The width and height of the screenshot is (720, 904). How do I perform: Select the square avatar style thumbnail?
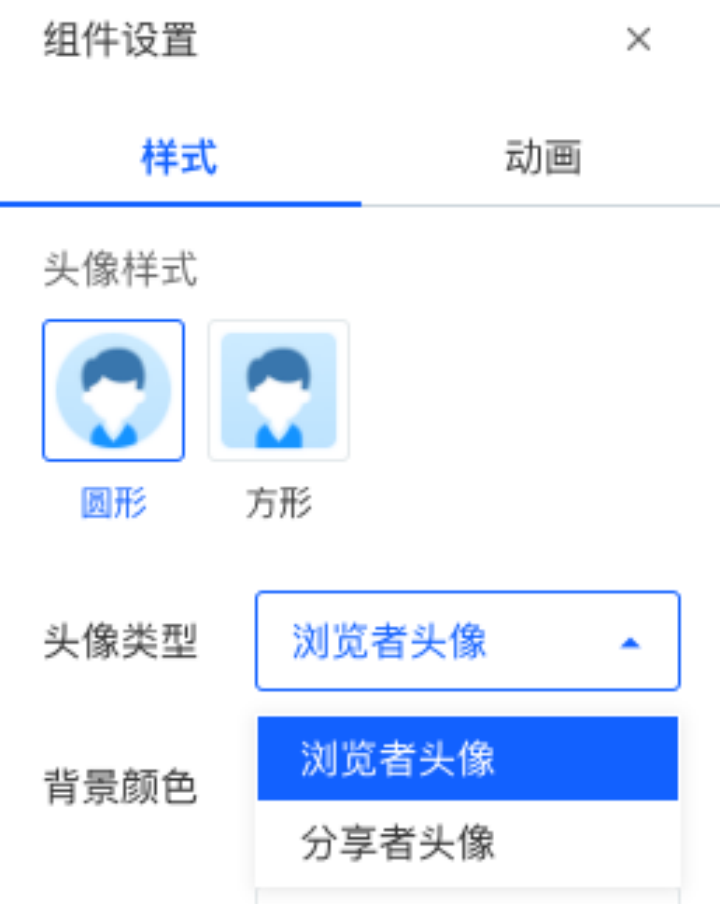(279, 390)
